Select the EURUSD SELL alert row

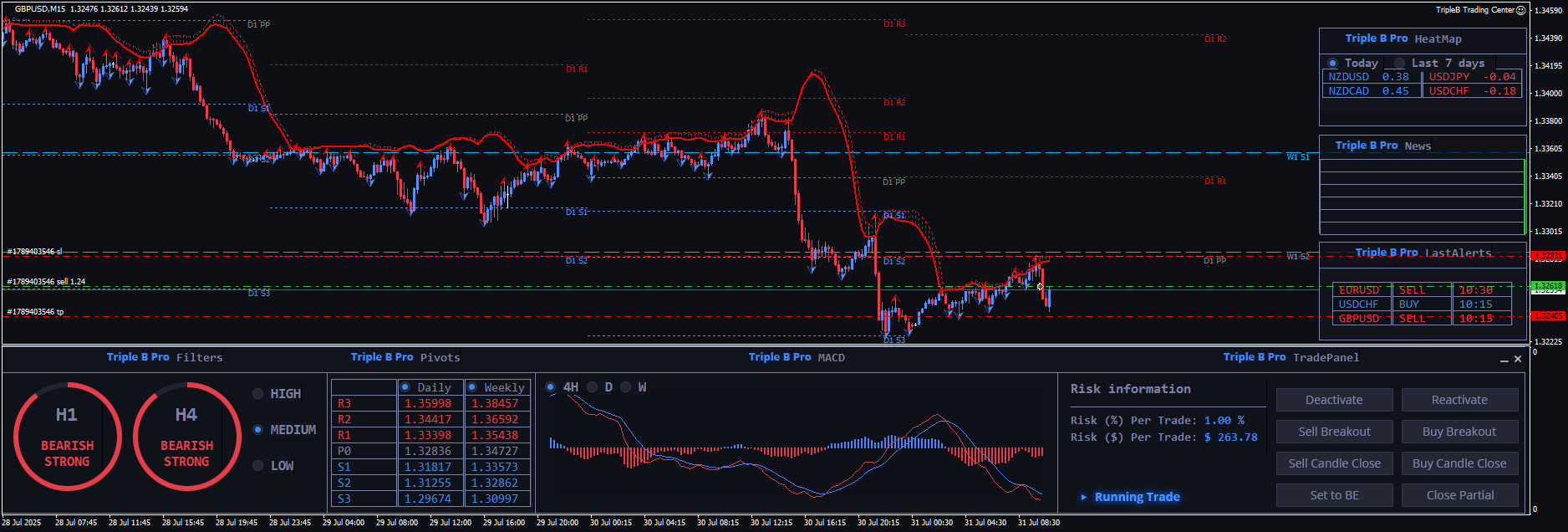coord(1421,290)
